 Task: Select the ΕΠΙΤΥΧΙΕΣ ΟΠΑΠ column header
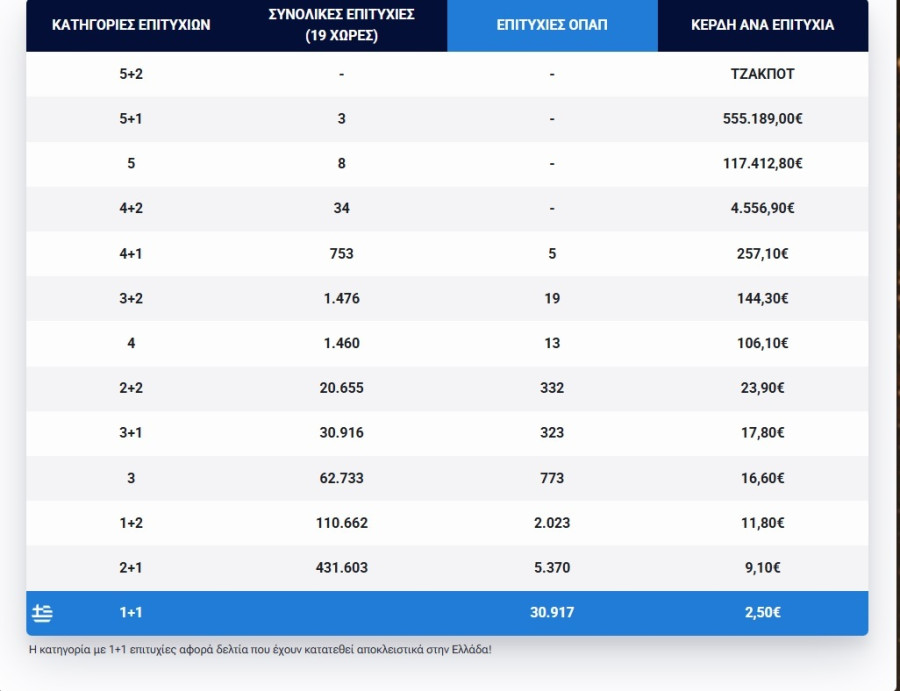[552, 25]
